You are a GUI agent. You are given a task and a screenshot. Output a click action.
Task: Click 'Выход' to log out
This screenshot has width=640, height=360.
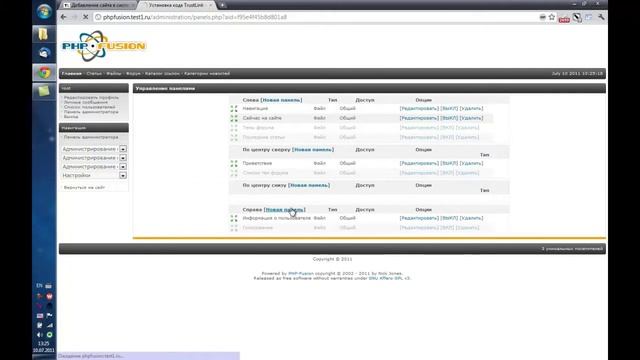(71, 117)
